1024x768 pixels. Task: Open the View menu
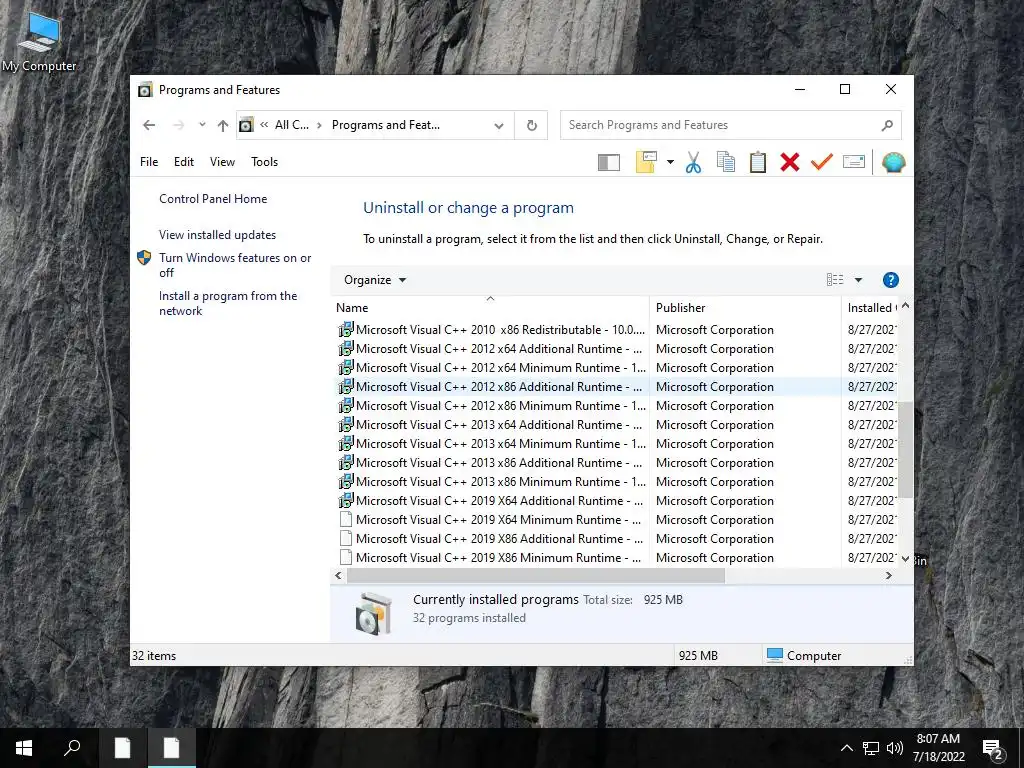(222, 162)
